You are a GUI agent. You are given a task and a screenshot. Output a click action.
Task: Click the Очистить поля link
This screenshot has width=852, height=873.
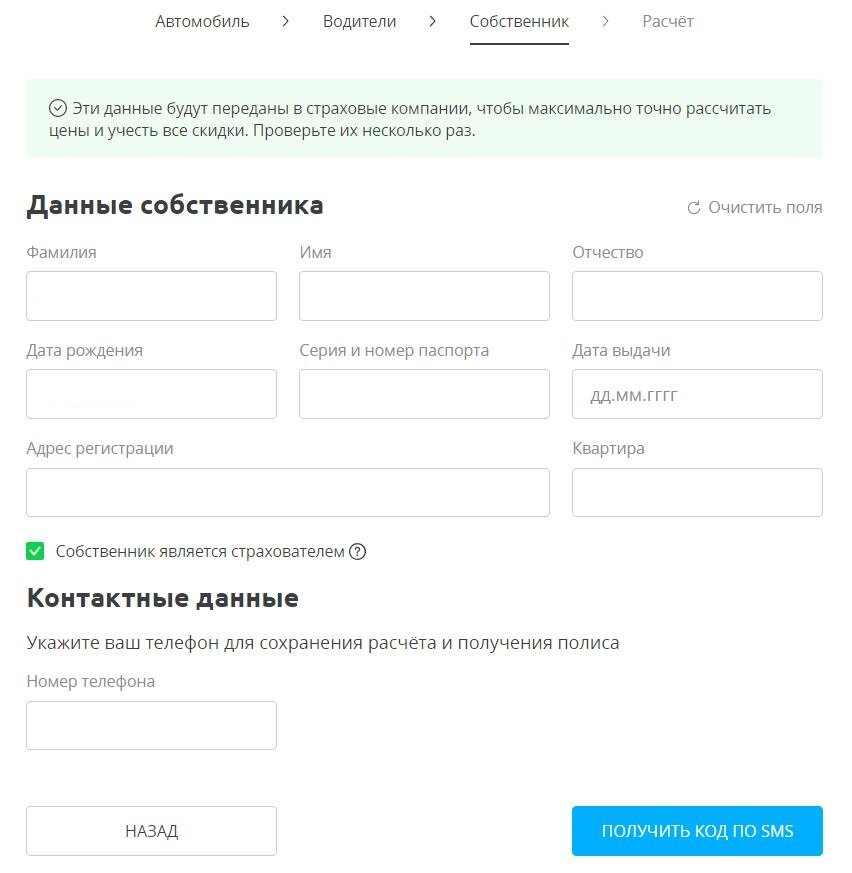pos(765,207)
